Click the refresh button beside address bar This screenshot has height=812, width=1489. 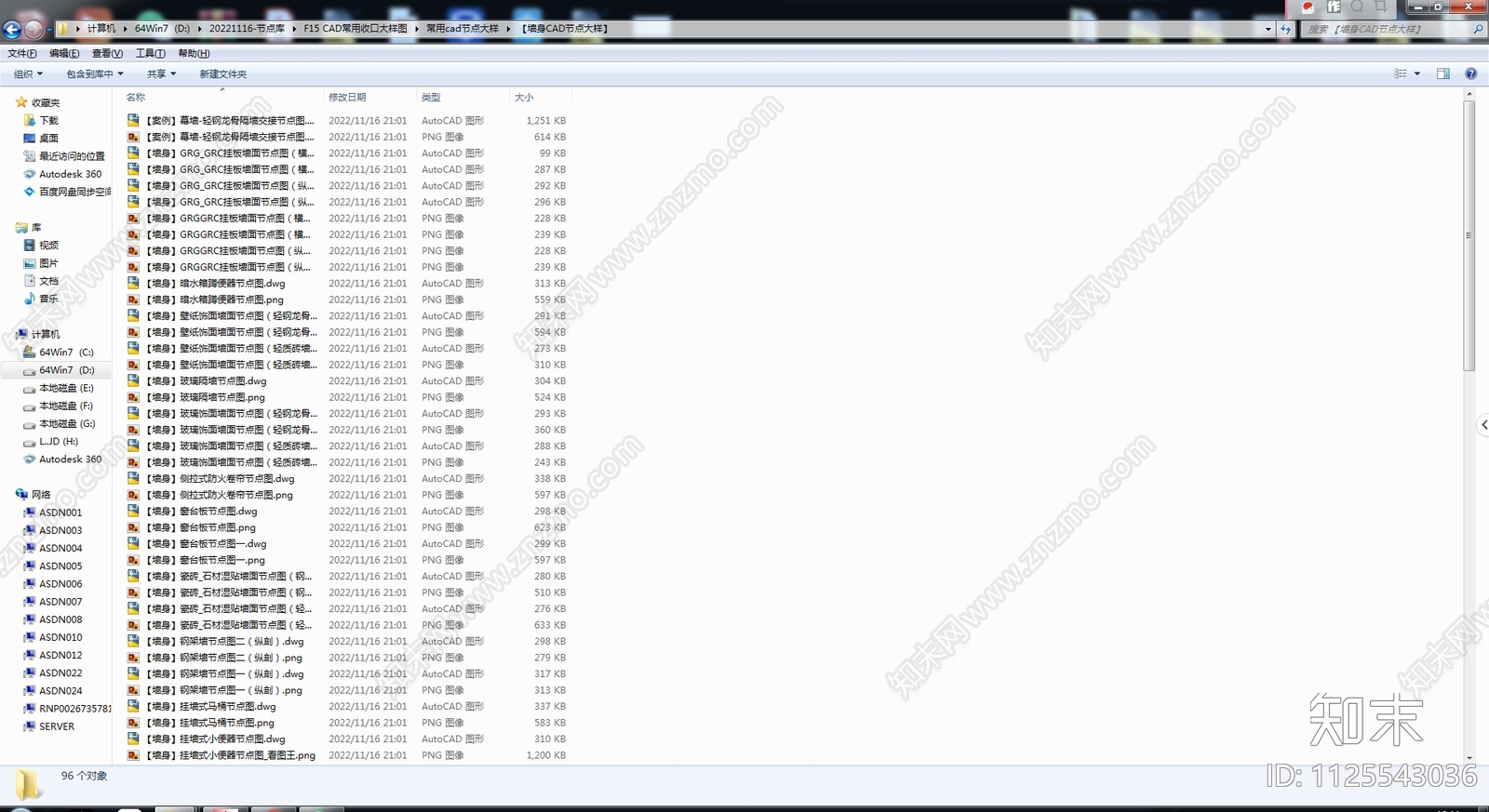pos(1286,29)
